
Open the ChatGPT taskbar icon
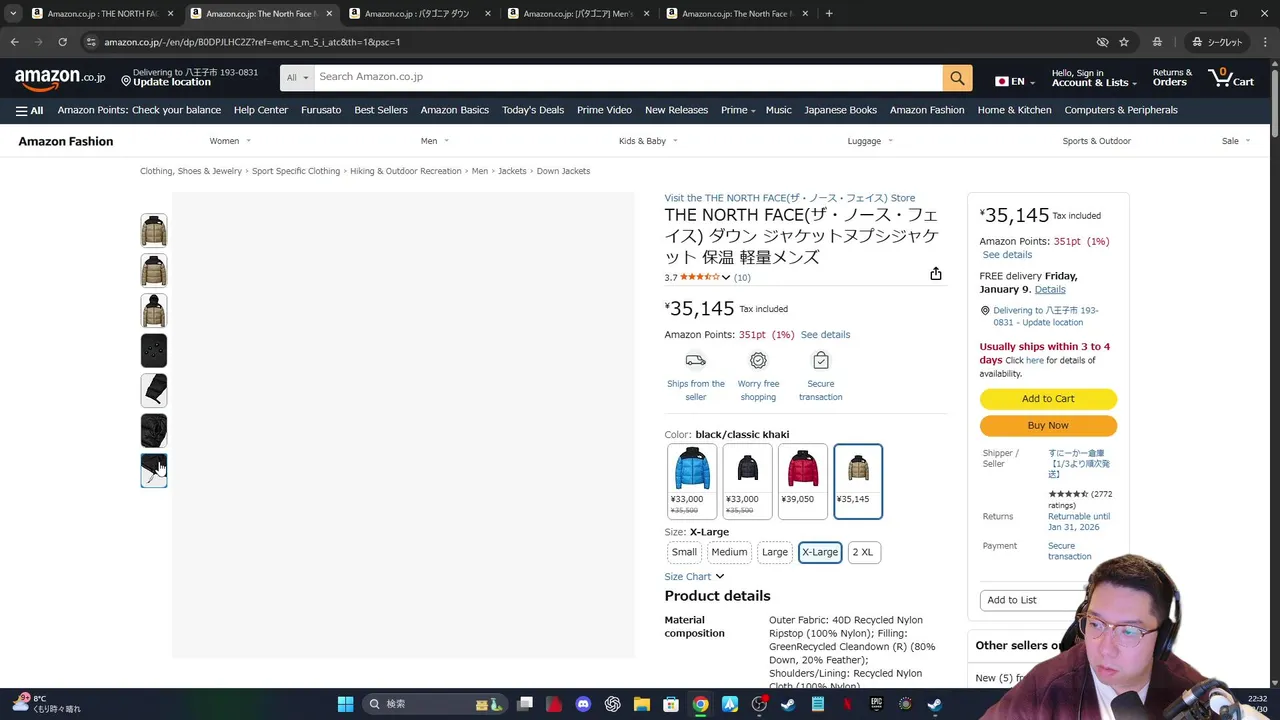tap(613, 704)
